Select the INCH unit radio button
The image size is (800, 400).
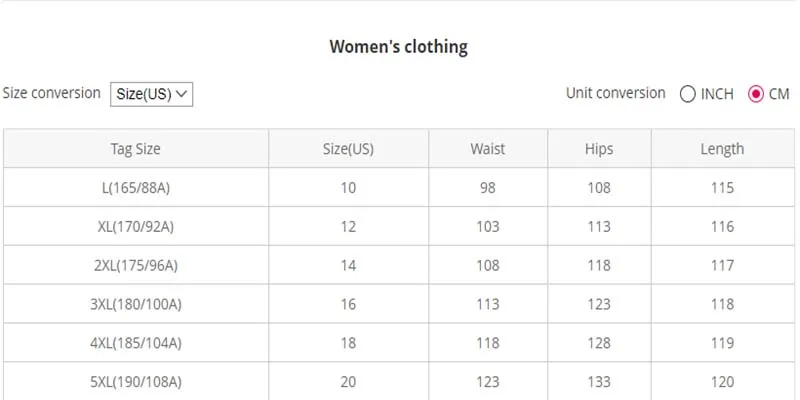click(688, 94)
